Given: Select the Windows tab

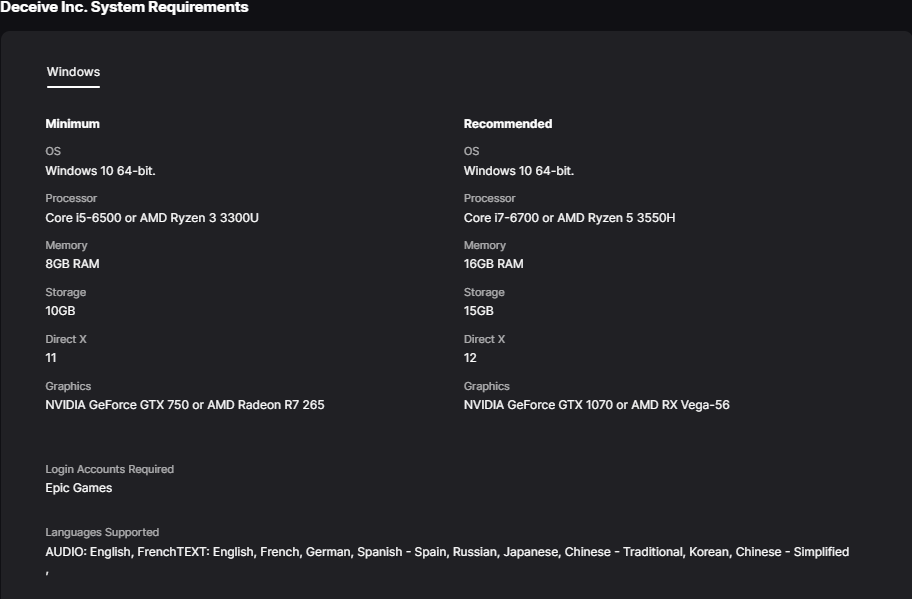Looking at the screenshot, I should coord(73,72).
